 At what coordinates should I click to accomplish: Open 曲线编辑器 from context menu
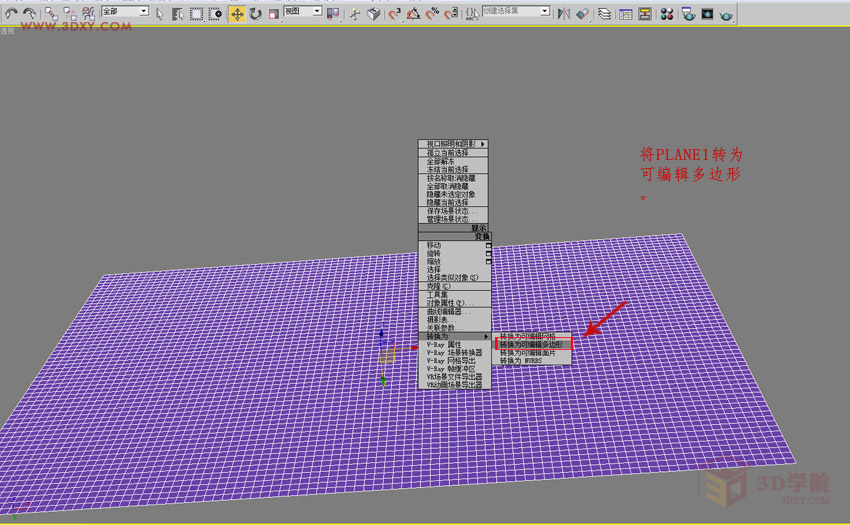tap(455, 312)
